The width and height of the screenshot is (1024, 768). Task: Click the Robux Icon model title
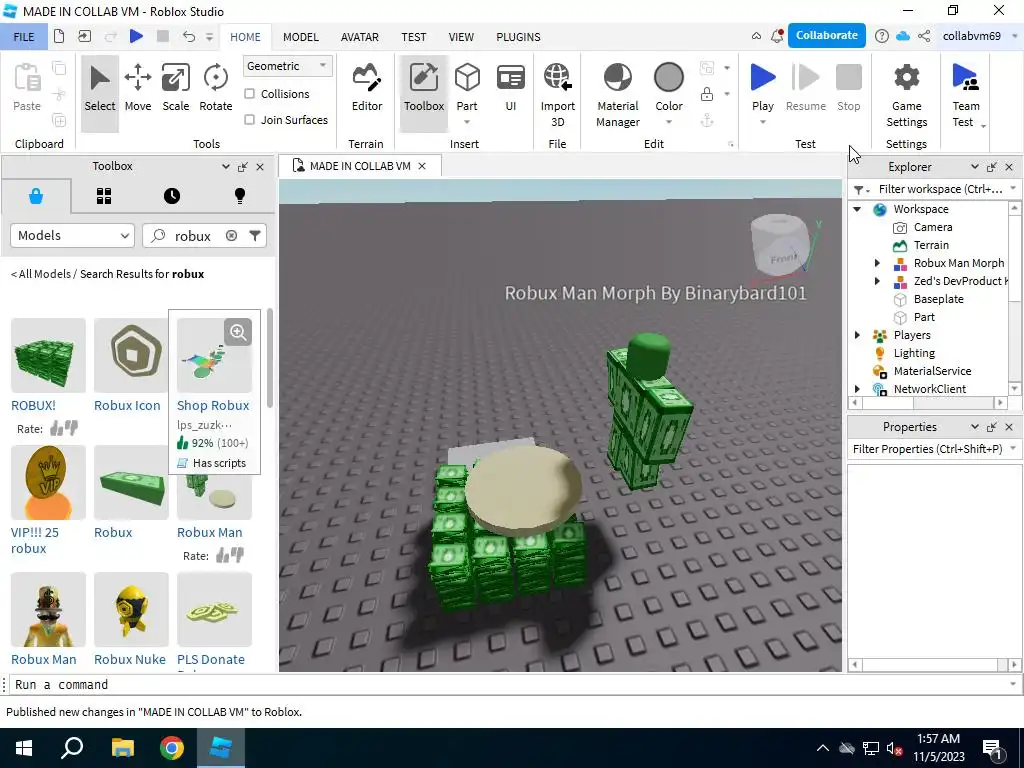pyautogui.click(x=127, y=406)
